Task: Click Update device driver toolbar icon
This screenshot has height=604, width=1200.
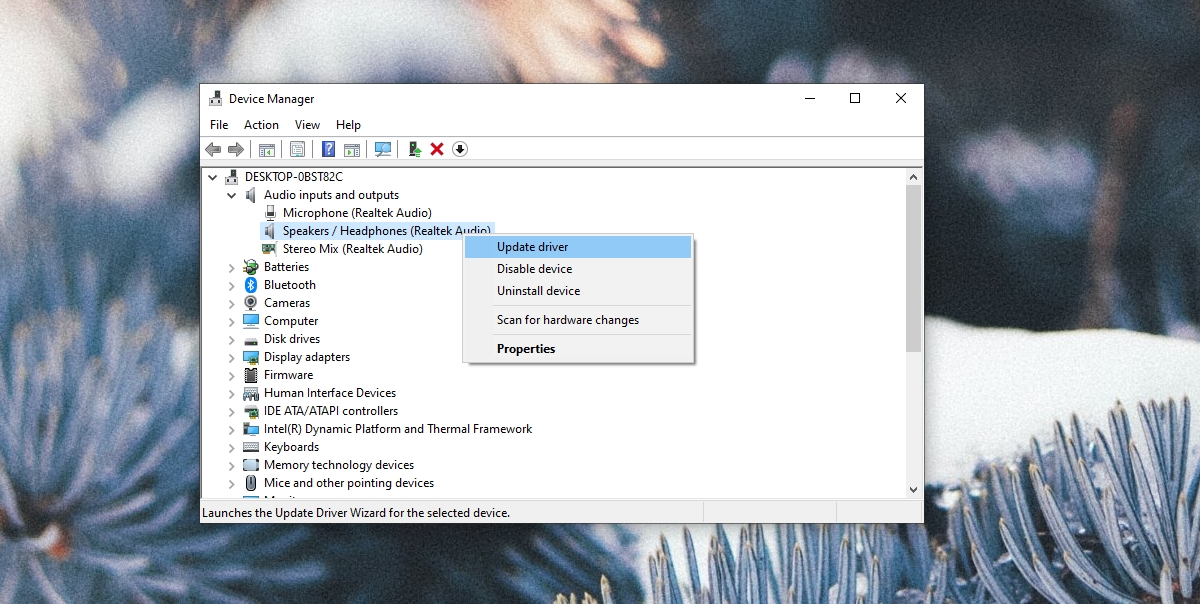Action: [x=414, y=149]
